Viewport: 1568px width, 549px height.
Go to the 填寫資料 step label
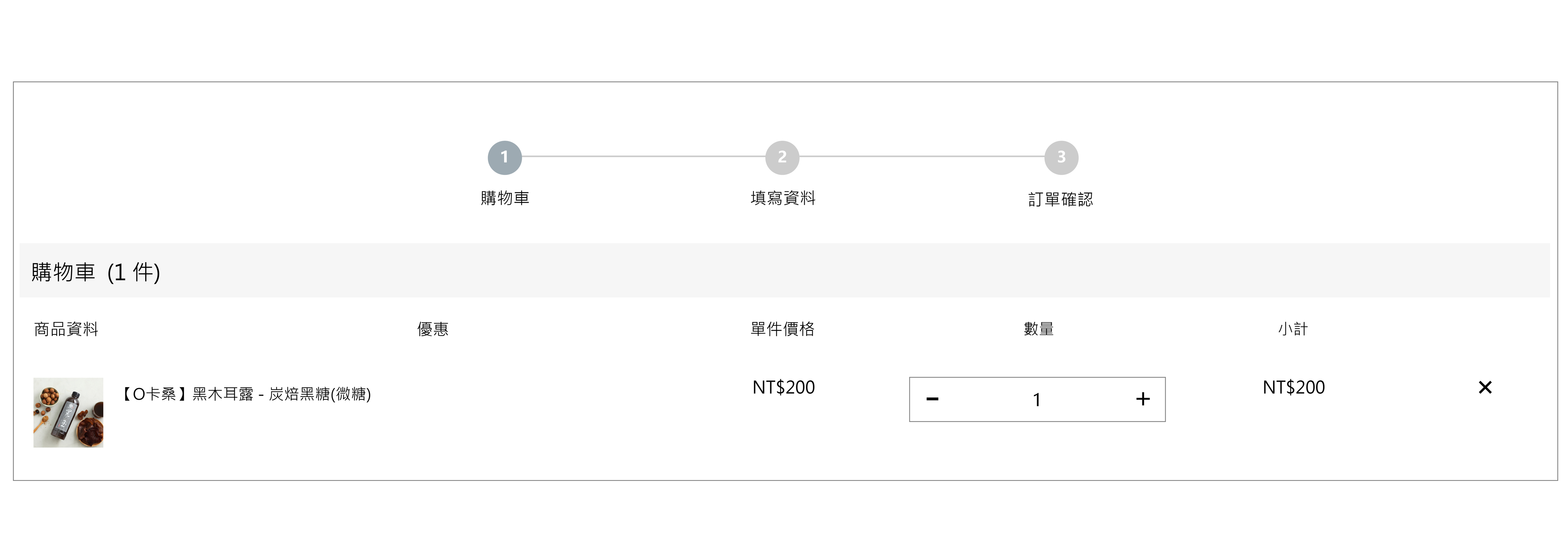pyautogui.click(x=782, y=198)
